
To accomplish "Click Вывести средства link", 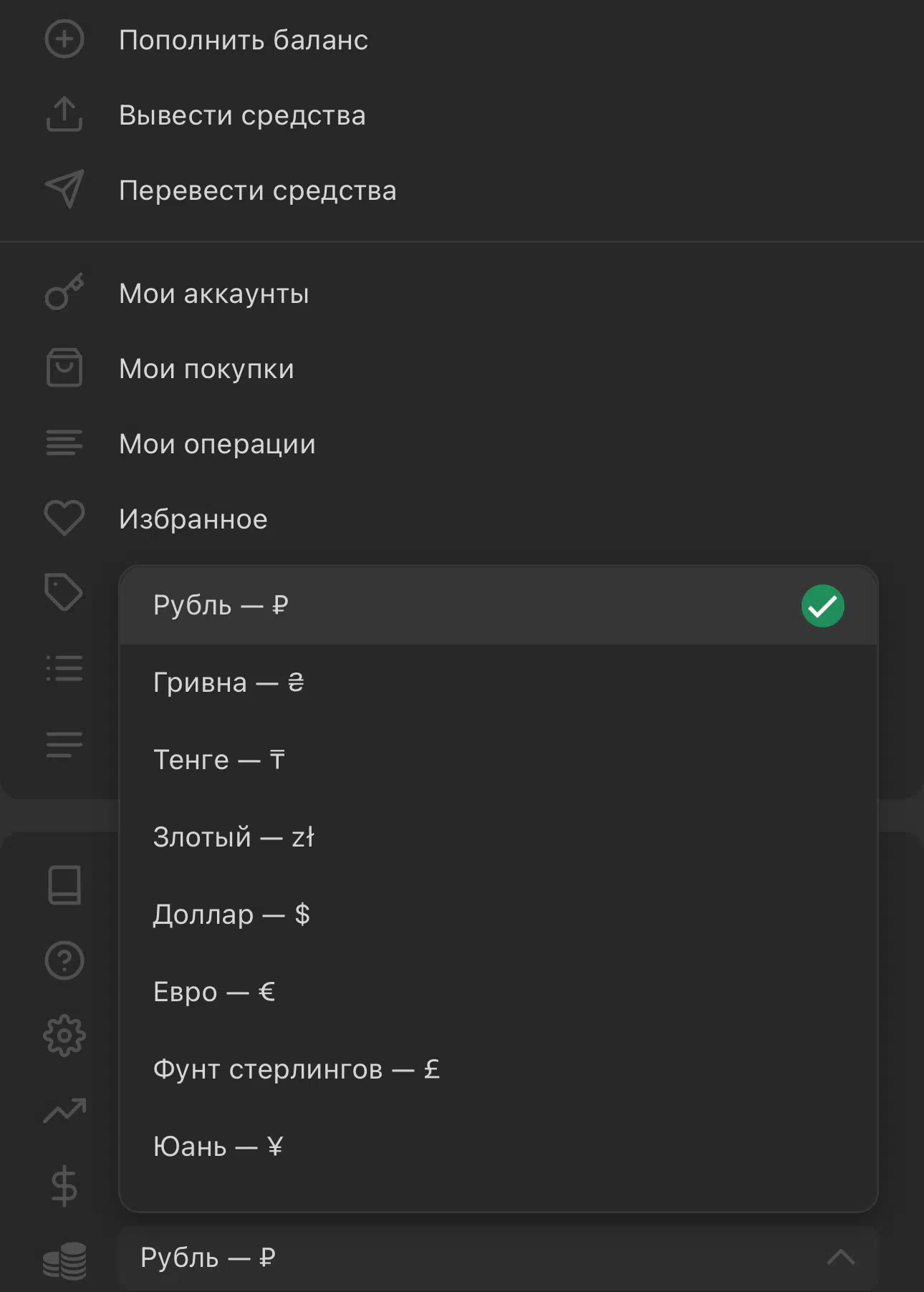I will pyautogui.click(x=242, y=115).
